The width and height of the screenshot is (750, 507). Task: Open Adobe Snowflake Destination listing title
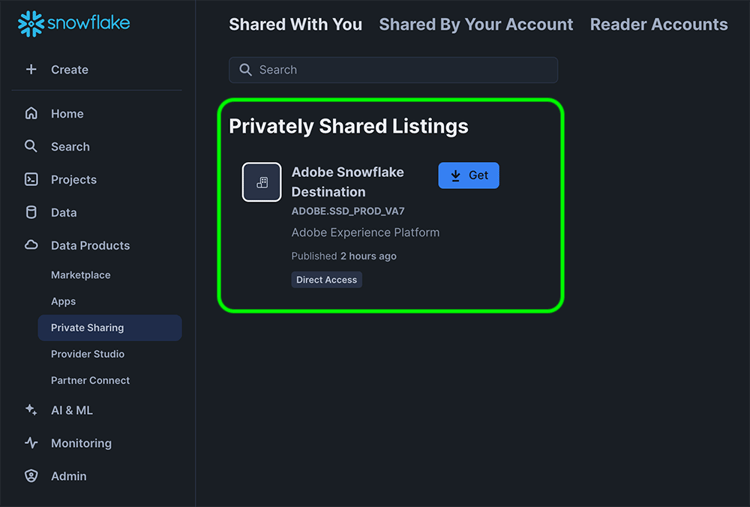point(347,181)
